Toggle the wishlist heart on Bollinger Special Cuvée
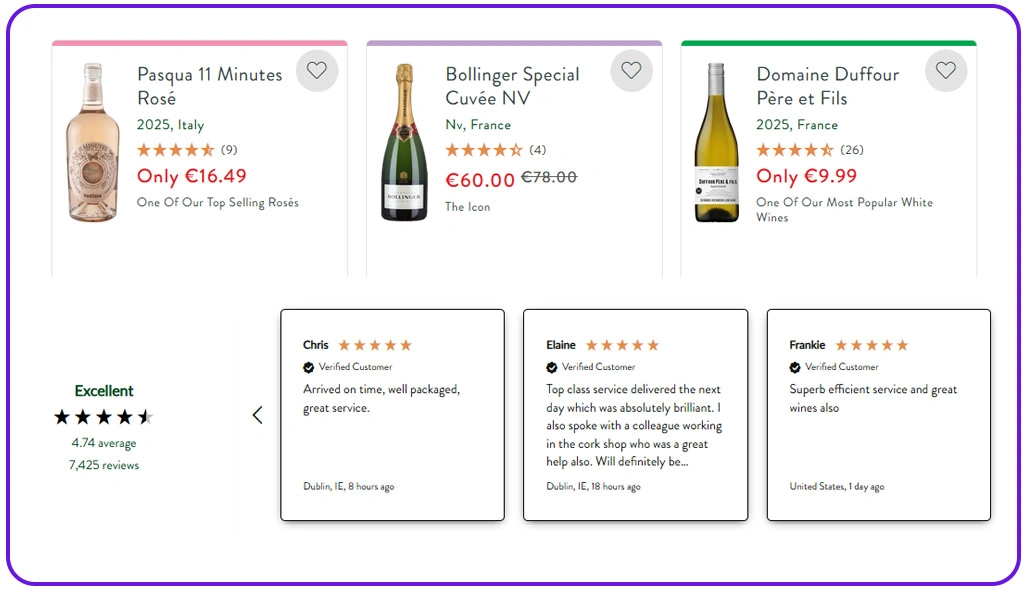1026x589 pixels. (631, 70)
